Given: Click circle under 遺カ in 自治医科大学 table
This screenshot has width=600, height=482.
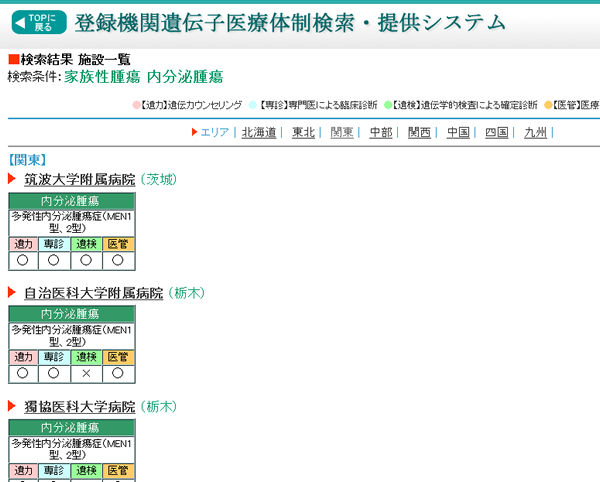Looking at the screenshot, I should click(23, 373).
